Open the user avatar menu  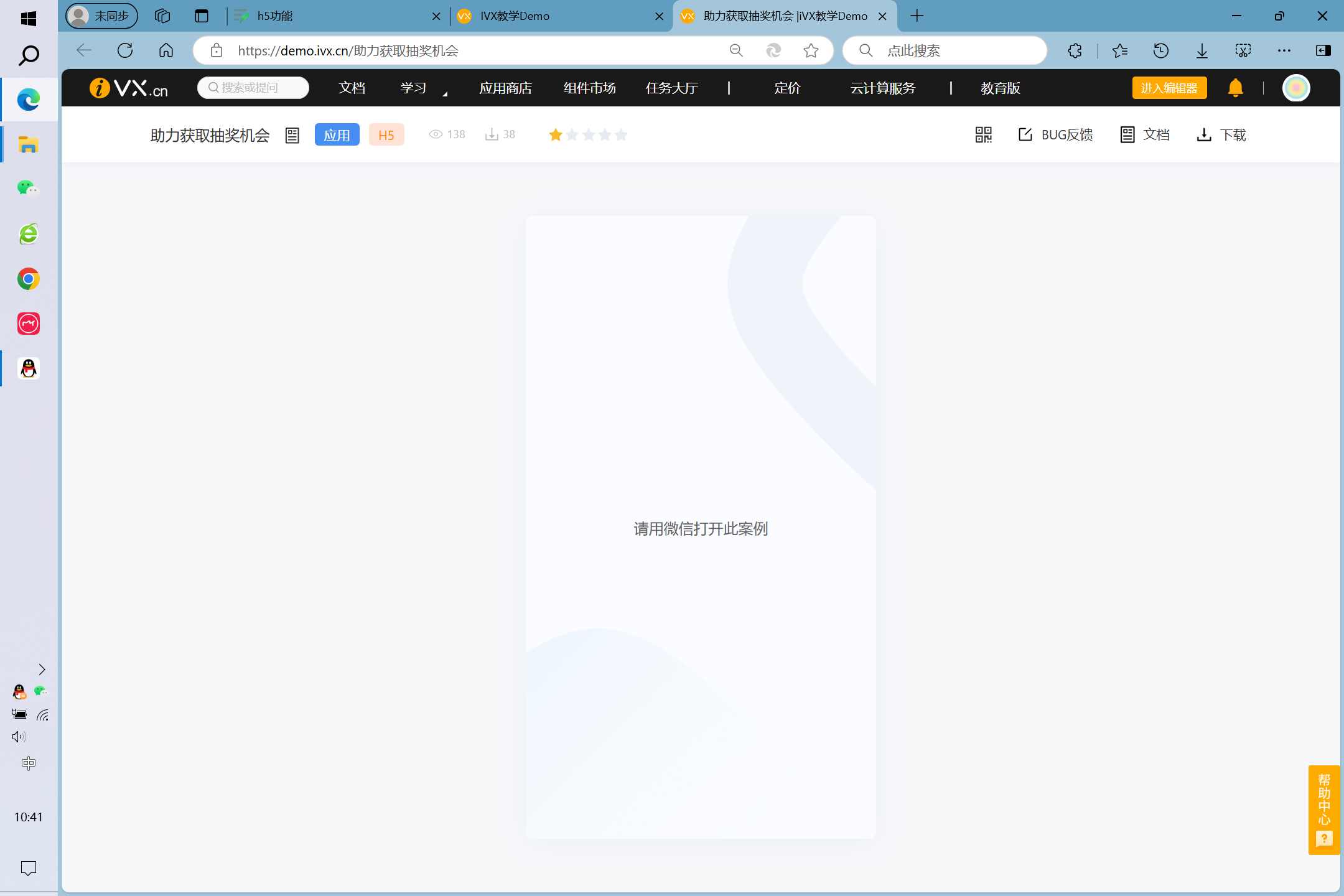pos(1297,88)
